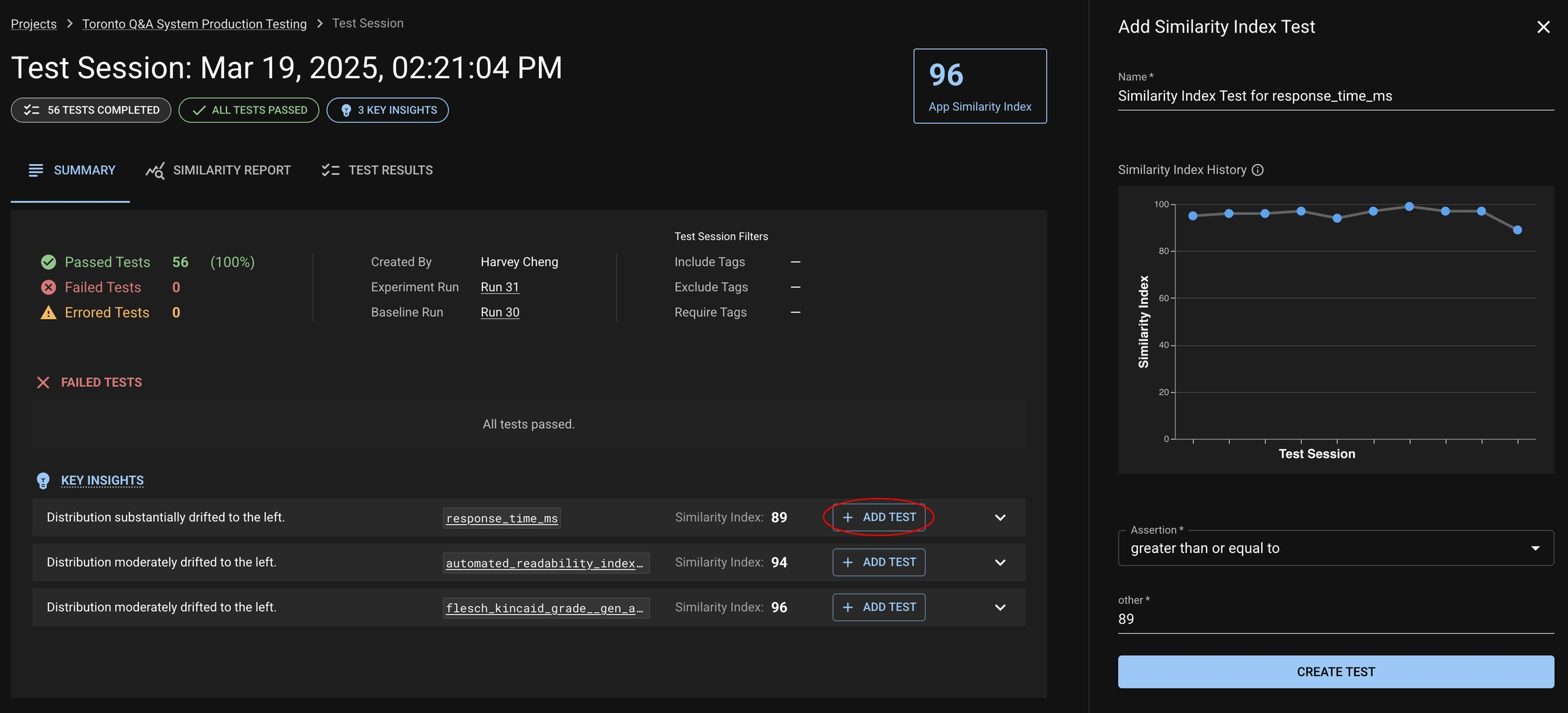Screen dimensions: 1568x713
Task: Click the red Failed Tests circle icon
Action: [48, 288]
